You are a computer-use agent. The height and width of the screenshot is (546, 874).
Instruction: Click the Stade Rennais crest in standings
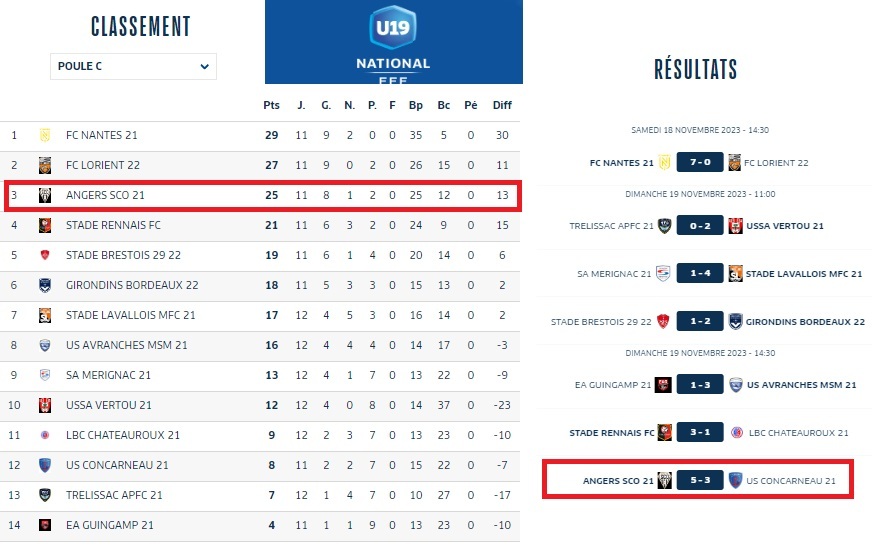click(x=45, y=226)
